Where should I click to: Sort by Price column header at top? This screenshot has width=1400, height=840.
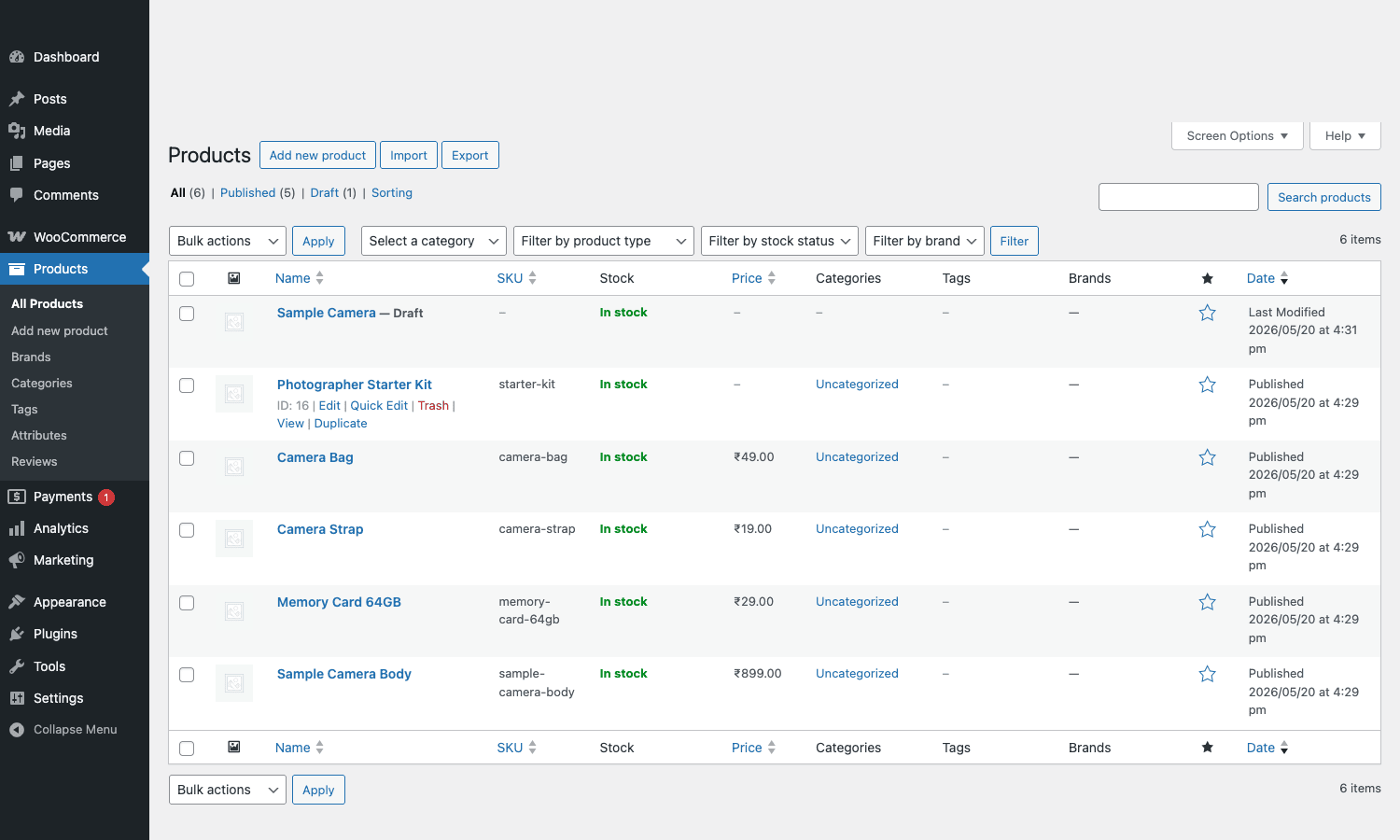(x=754, y=278)
